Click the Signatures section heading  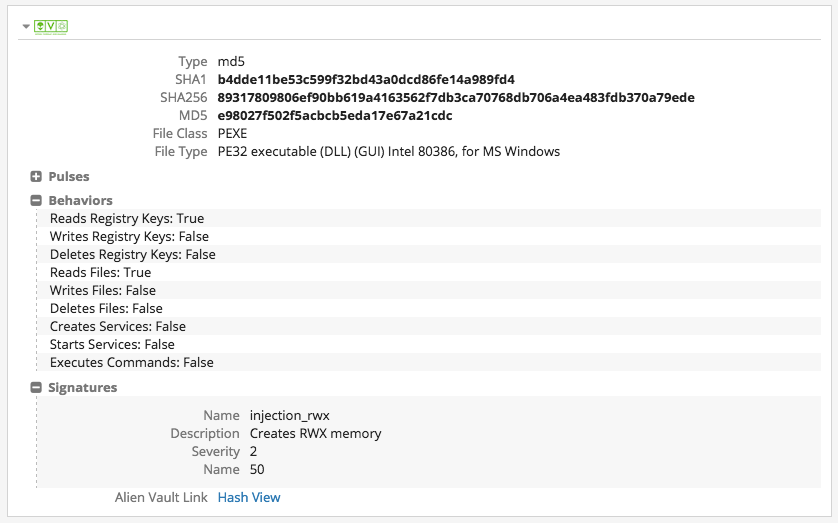82,388
